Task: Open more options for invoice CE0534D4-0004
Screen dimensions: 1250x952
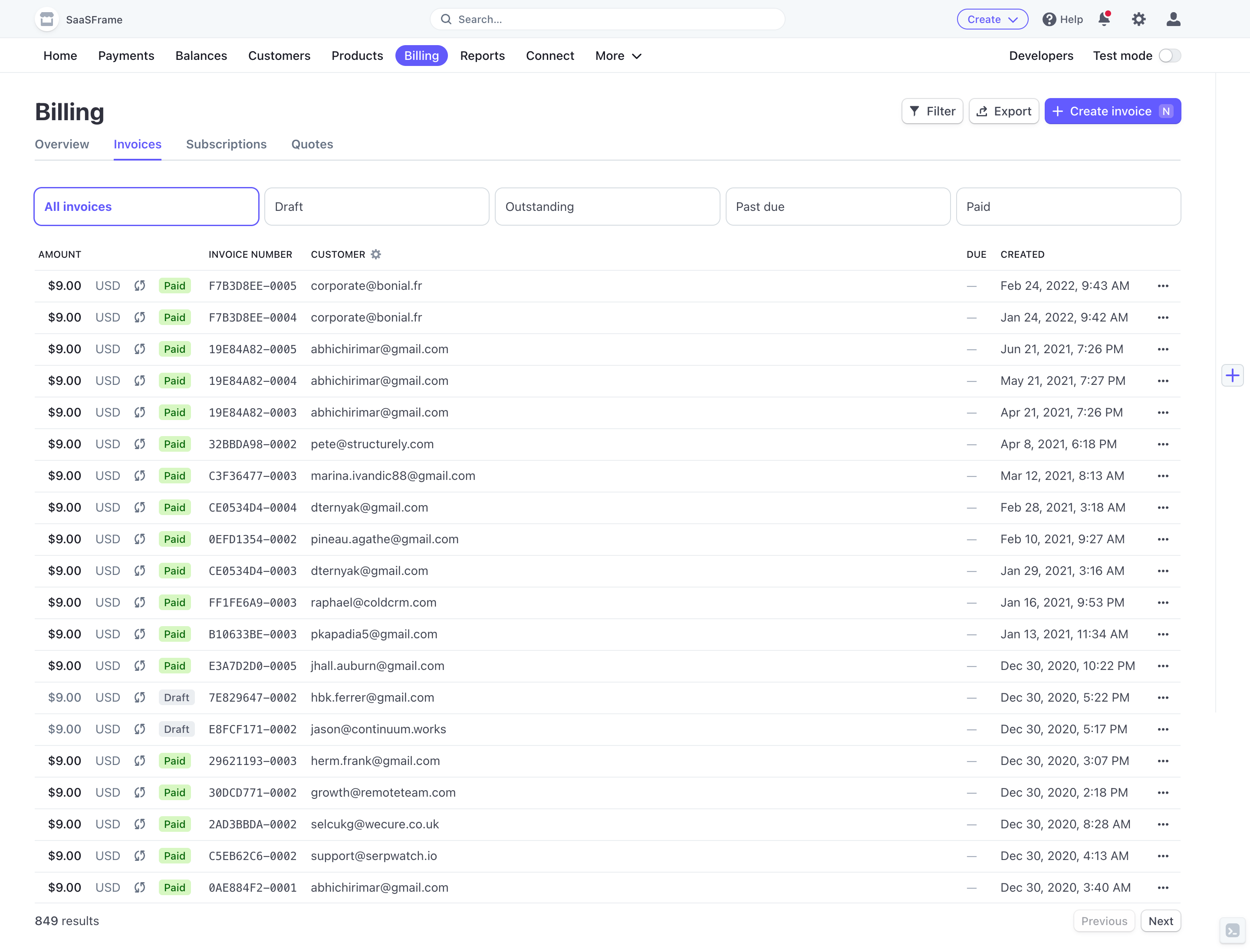Action: tap(1163, 508)
